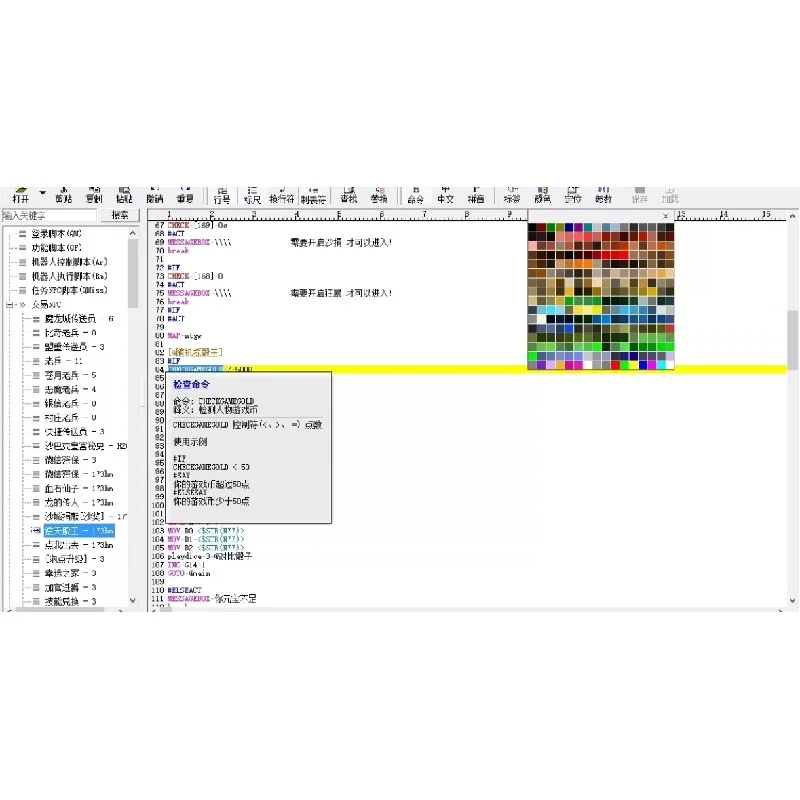Toggle the 标尺 ruler display
Image resolution: width=800 pixels, height=800 pixels.
pos(252,196)
